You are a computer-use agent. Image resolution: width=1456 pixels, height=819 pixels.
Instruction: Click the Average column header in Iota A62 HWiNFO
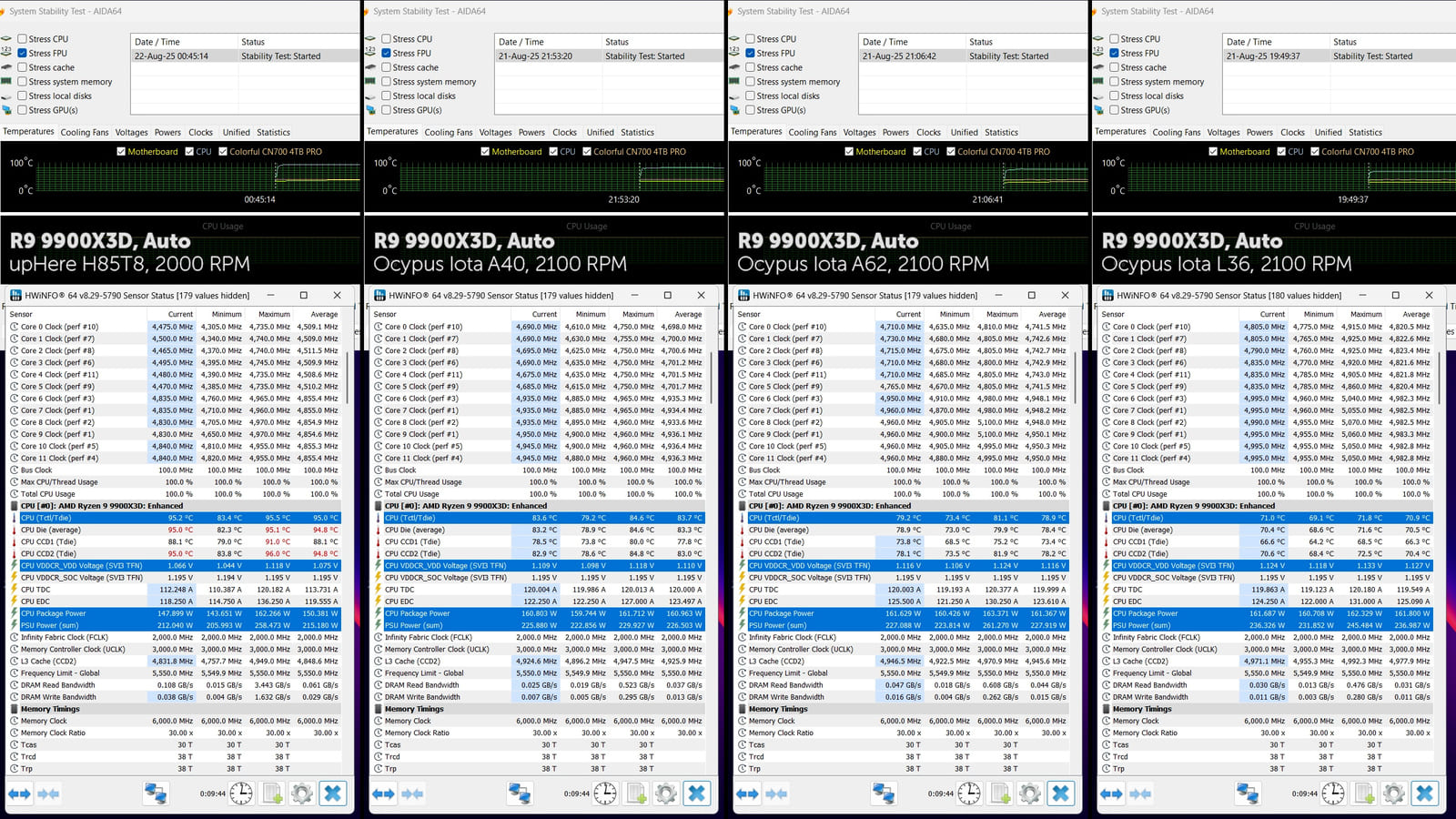click(x=1045, y=314)
